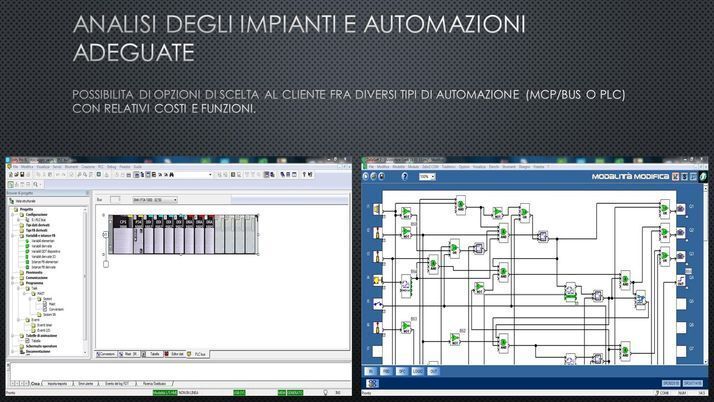Click the grid icon at bottom-left of right window

[x=372, y=383]
